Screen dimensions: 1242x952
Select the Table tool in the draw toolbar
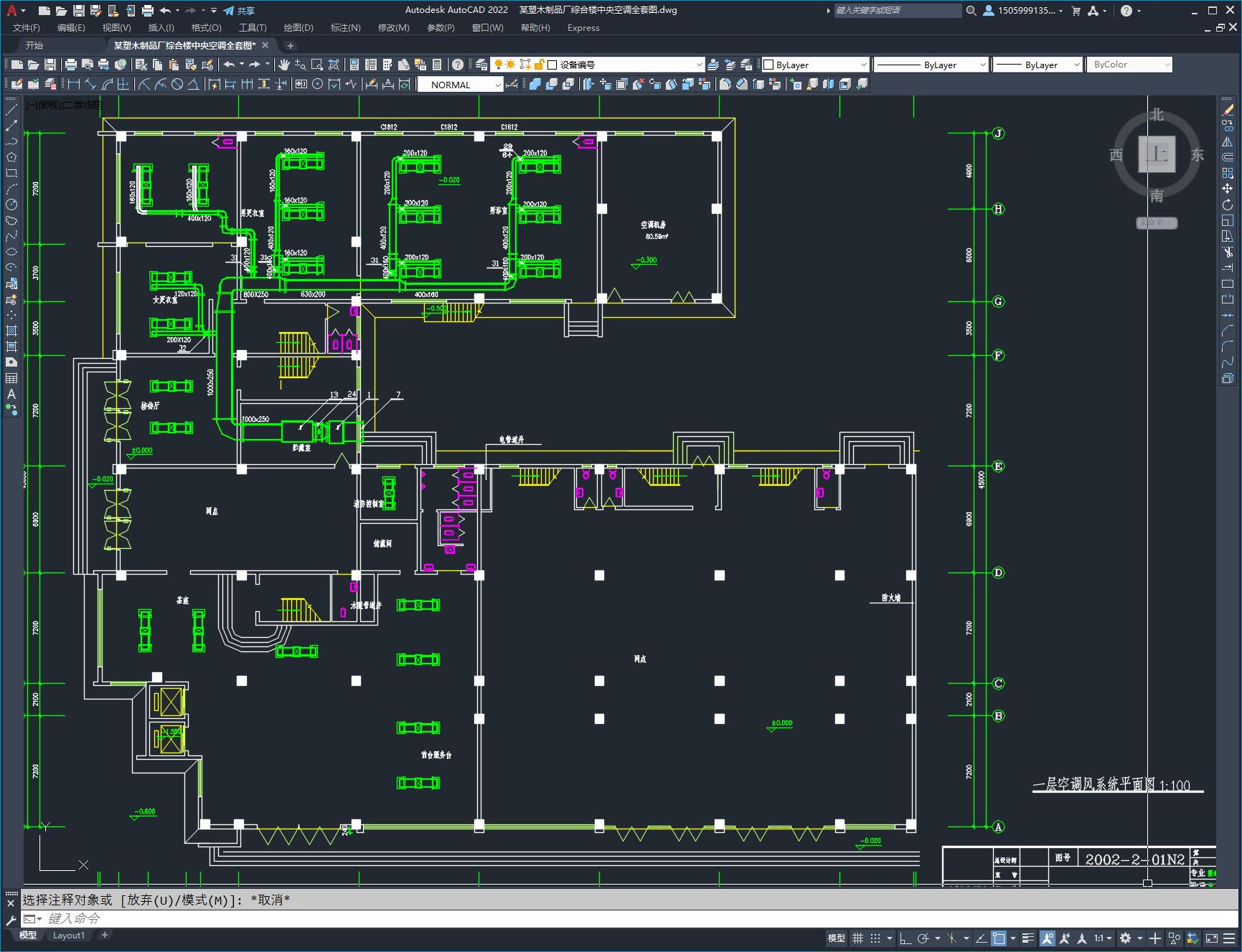point(11,378)
